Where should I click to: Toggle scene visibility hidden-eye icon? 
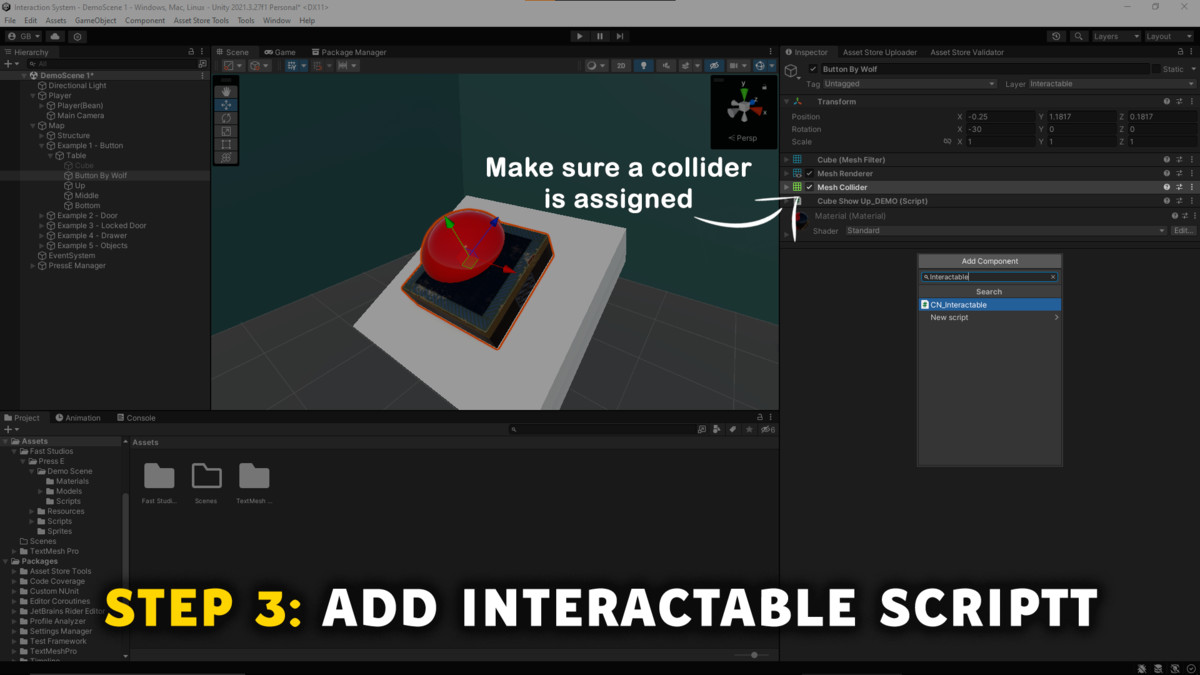pos(714,66)
